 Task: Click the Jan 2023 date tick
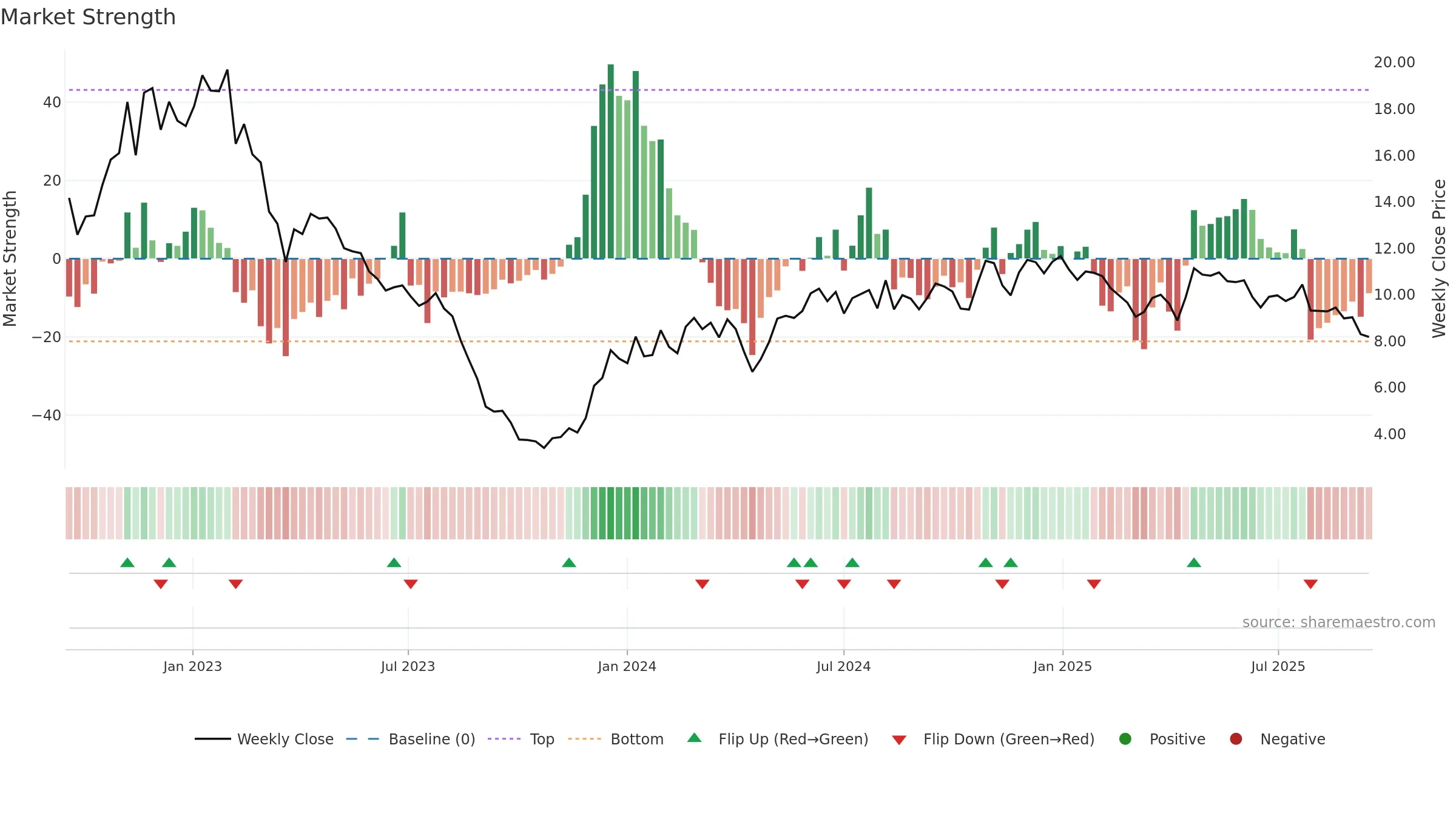pos(192,666)
